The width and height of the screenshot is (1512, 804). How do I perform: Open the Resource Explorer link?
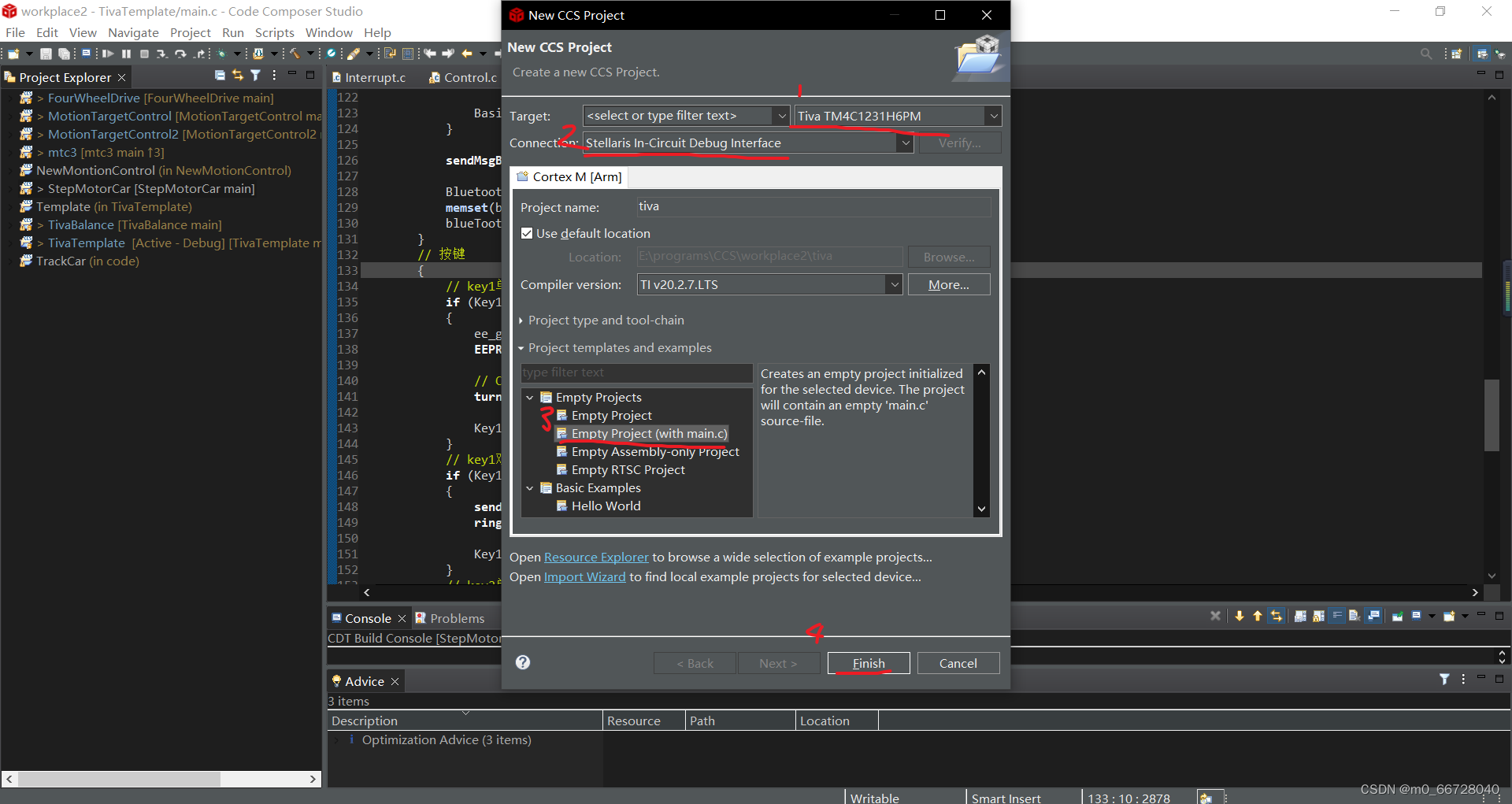tap(596, 557)
